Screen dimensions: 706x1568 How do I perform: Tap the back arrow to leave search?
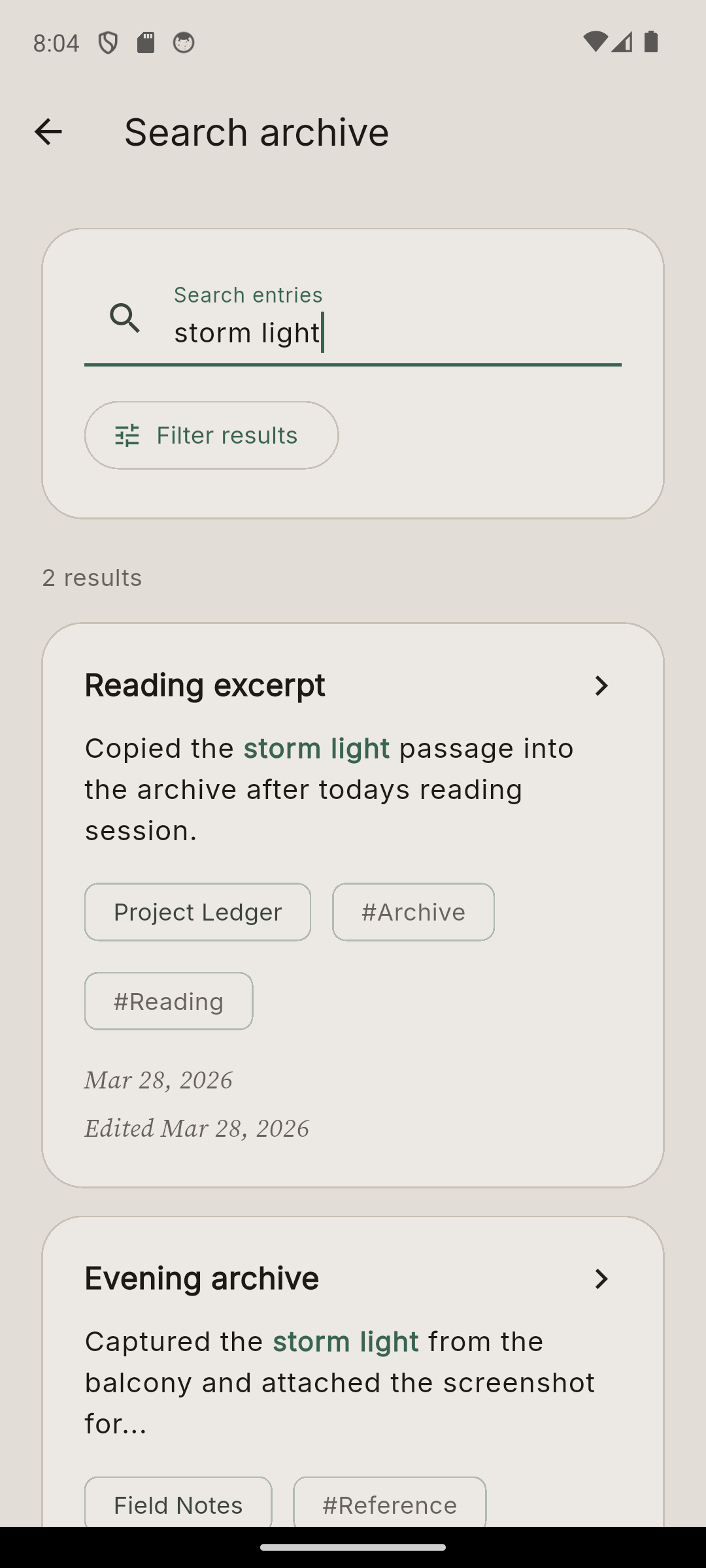click(48, 132)
